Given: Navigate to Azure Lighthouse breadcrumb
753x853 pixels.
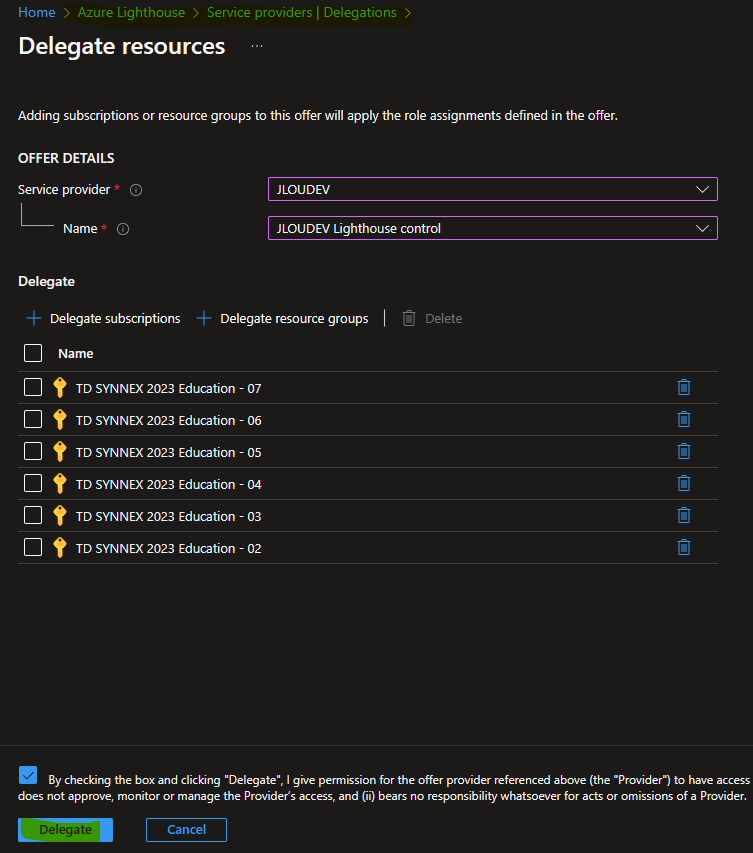Looking at the screenshot, I should click(131, 13).
